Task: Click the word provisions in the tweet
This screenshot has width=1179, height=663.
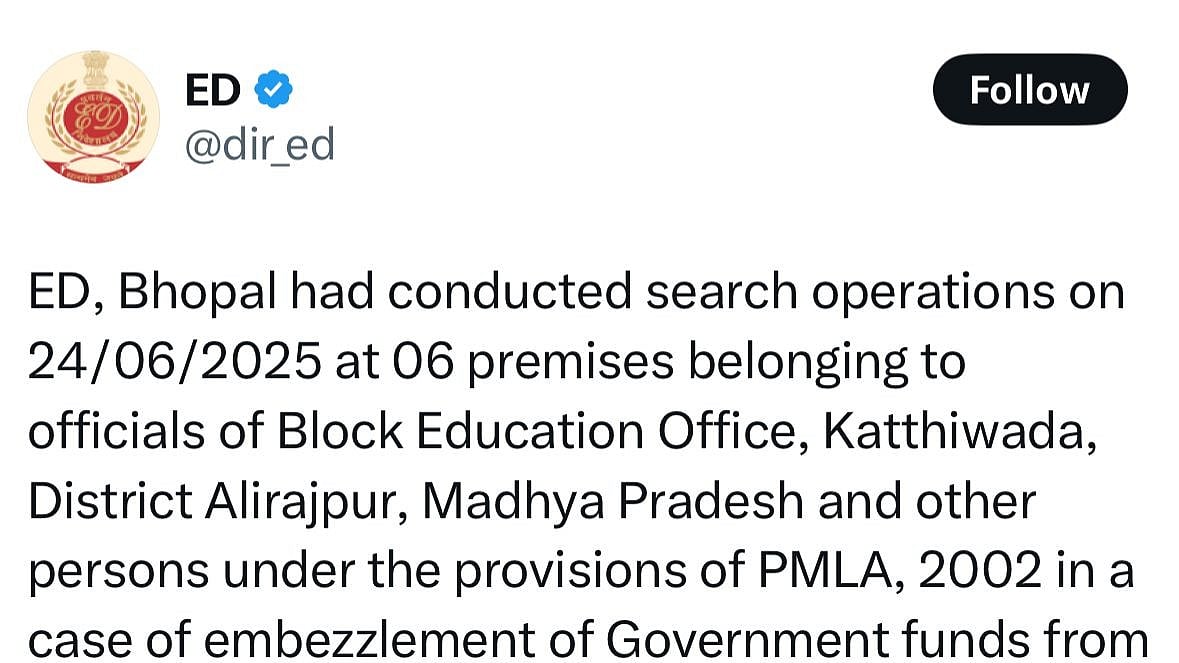Action: (x=570, y=573)
